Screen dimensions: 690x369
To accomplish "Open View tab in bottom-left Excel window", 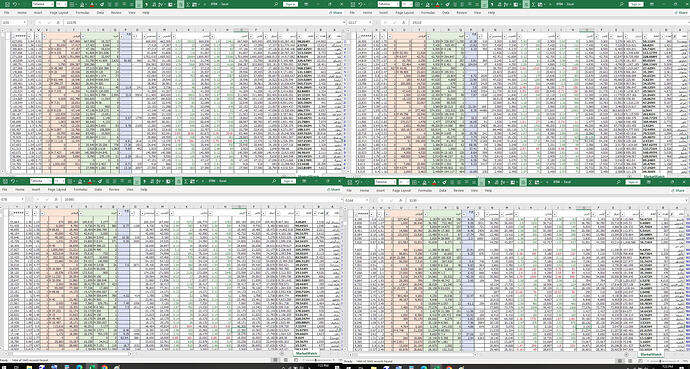I will pos(130,190).
